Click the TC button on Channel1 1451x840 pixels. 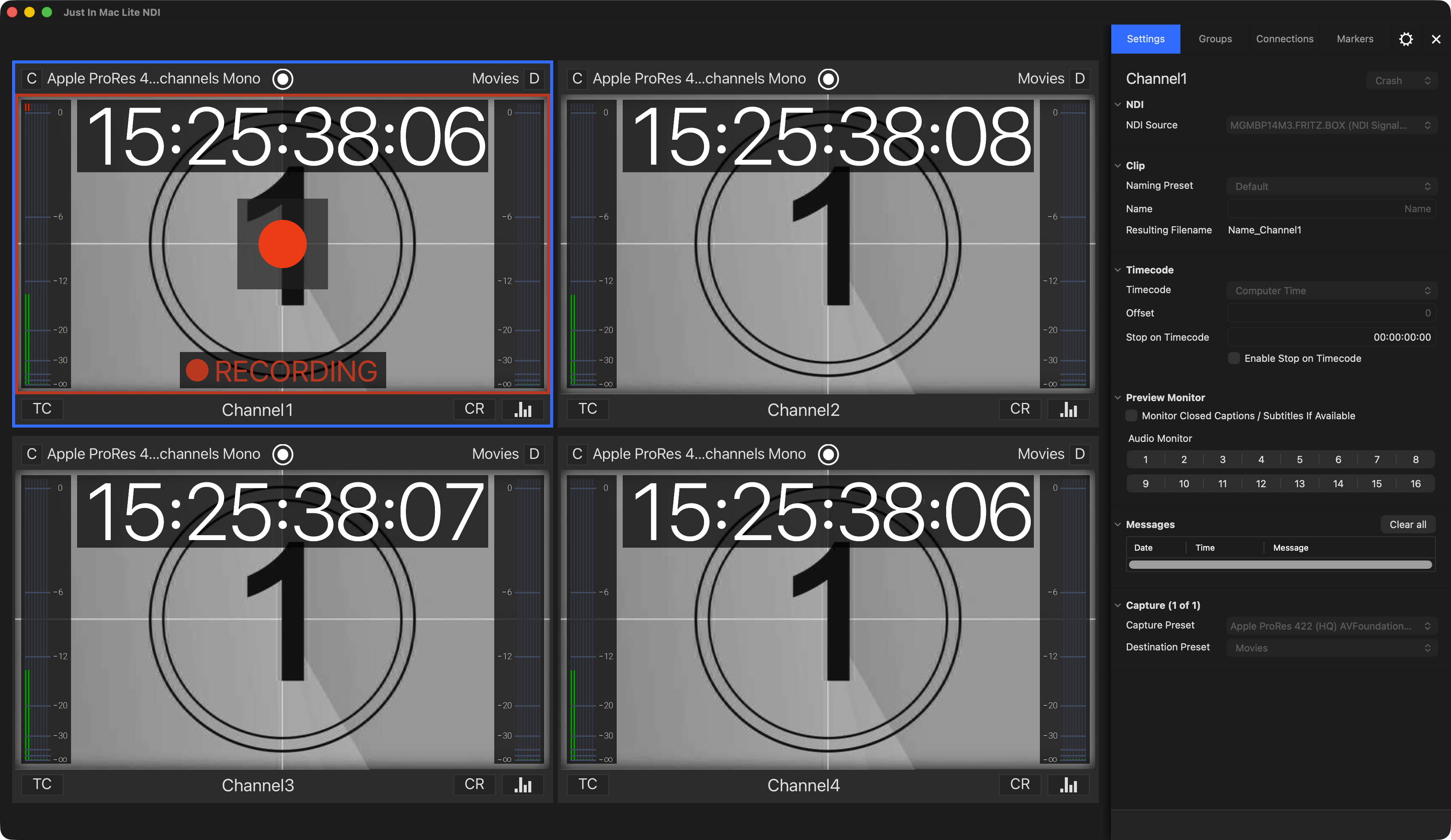point(42,409)
